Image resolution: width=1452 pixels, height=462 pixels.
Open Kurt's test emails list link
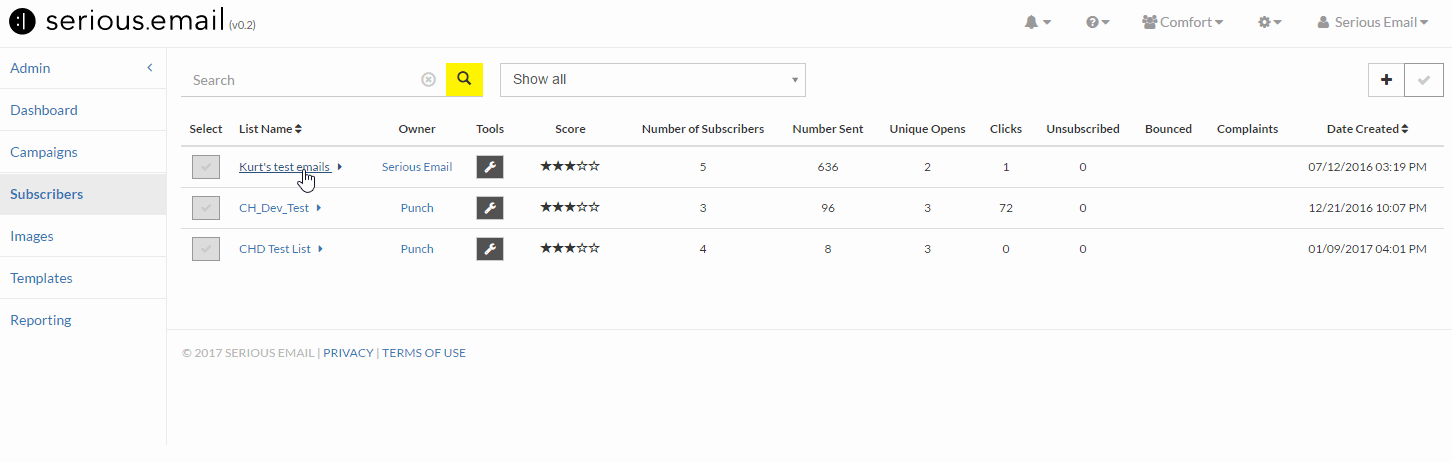[285, 167]
